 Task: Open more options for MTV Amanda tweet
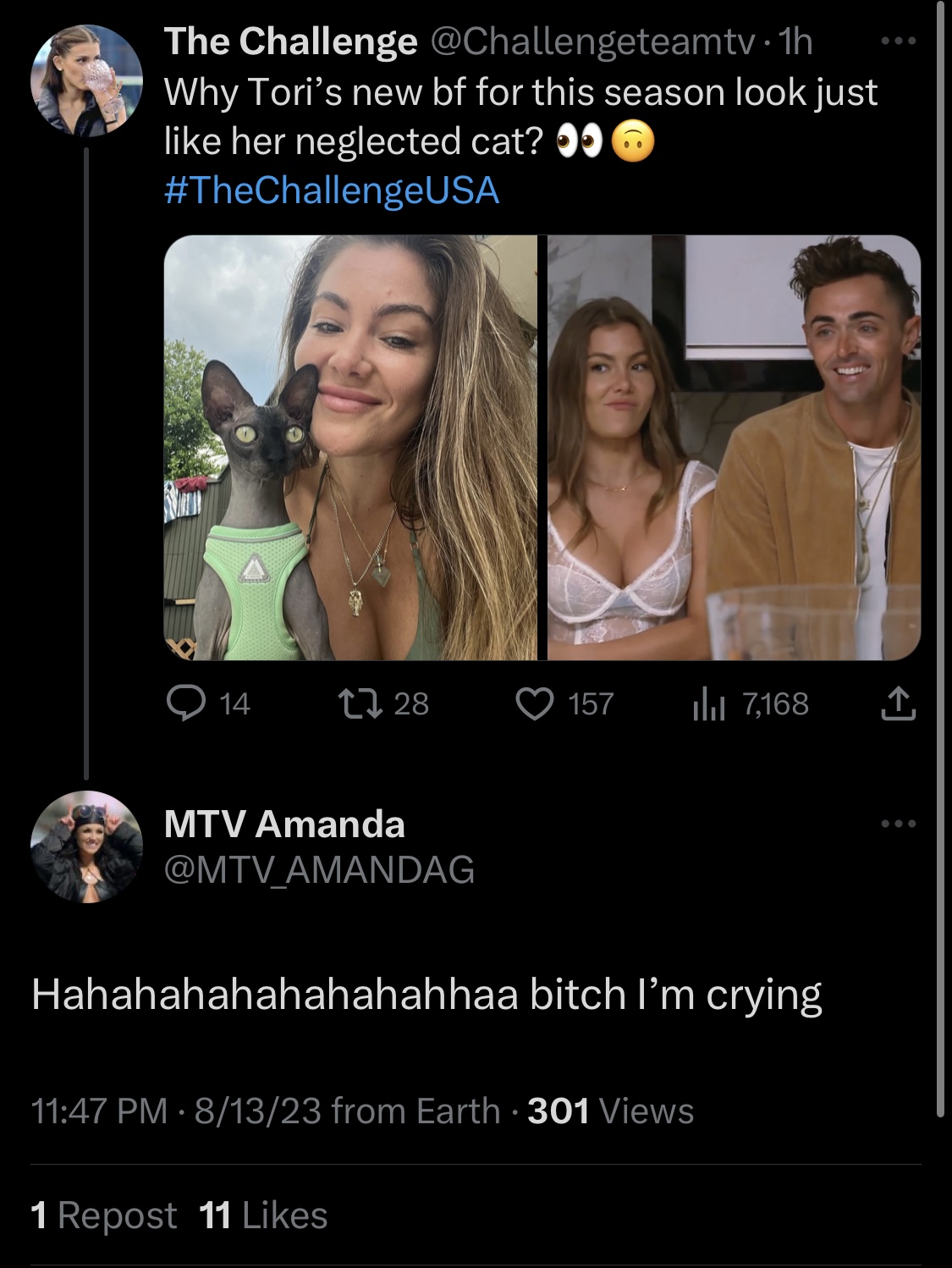[x=898, y=824]
